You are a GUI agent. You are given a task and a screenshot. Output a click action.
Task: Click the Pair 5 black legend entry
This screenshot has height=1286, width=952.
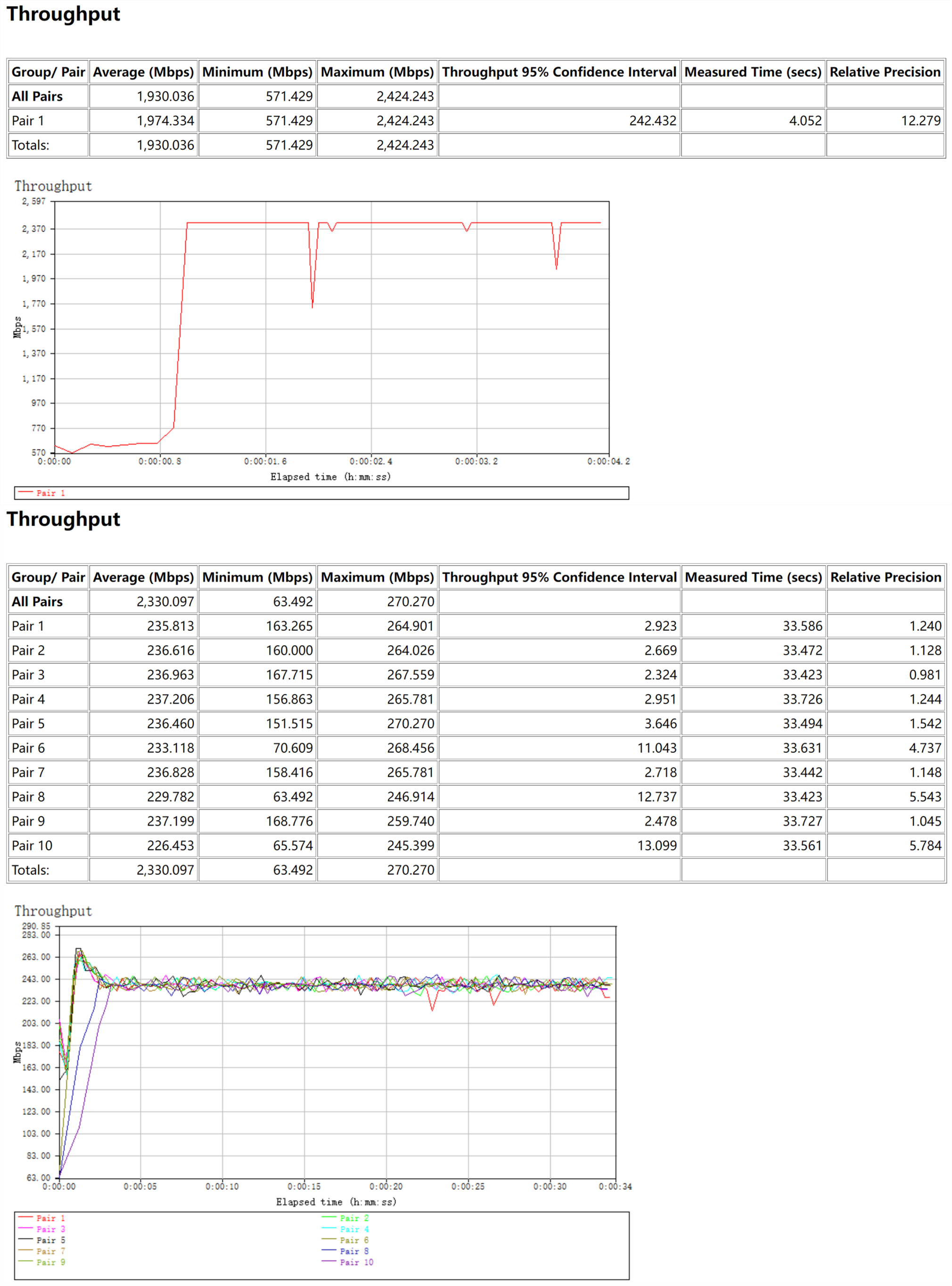pyautogui.click(x=50, y=1240)
